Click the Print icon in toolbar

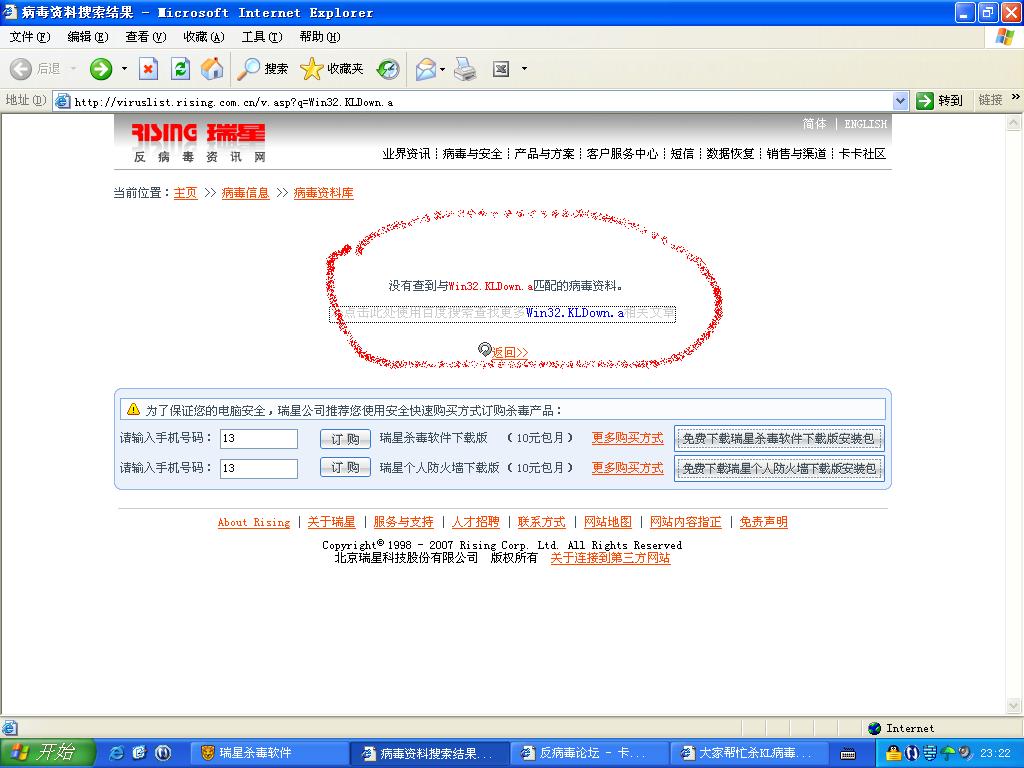click(465, 69)
